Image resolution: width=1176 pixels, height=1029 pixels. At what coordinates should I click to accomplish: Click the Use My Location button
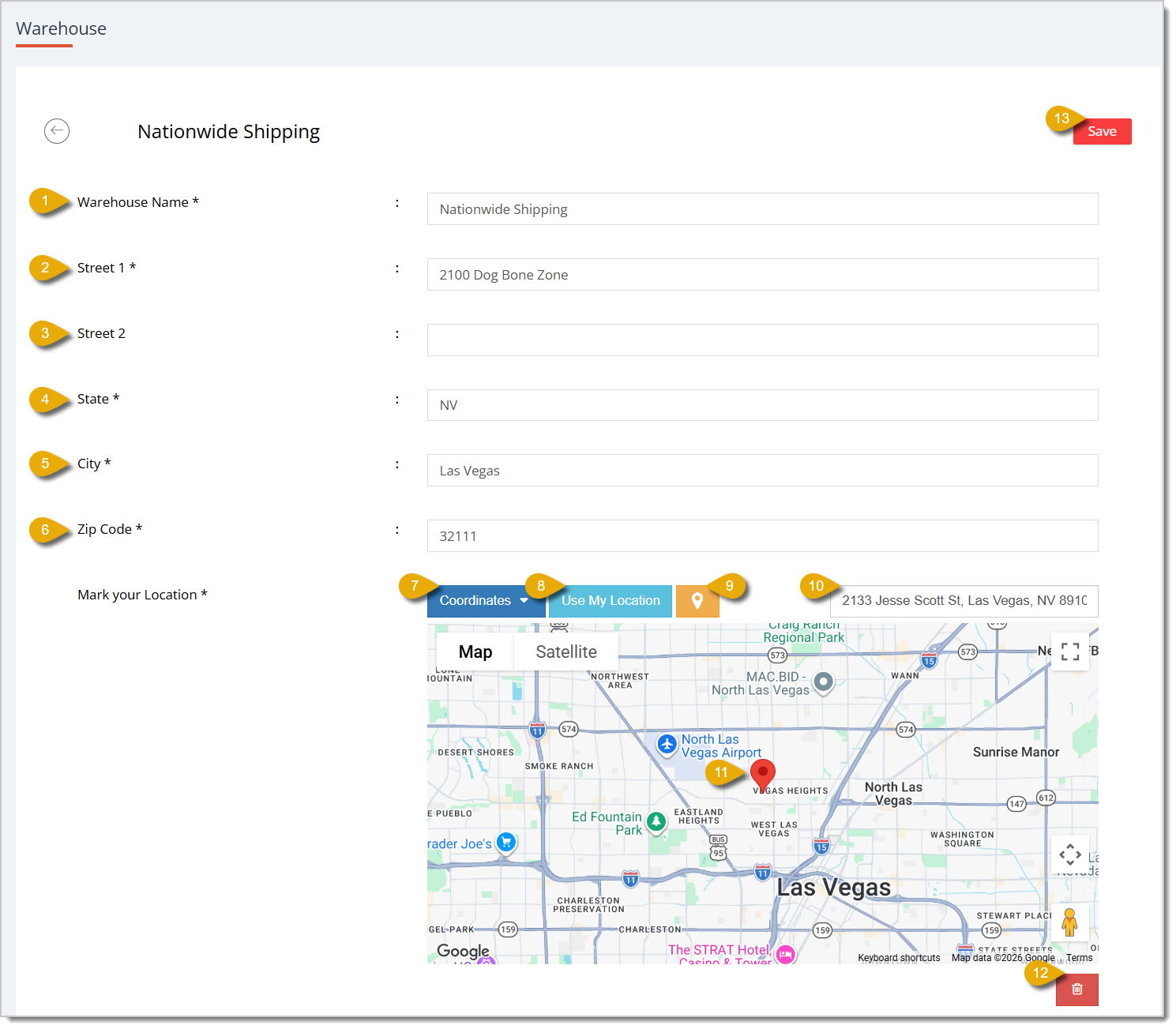611,601
